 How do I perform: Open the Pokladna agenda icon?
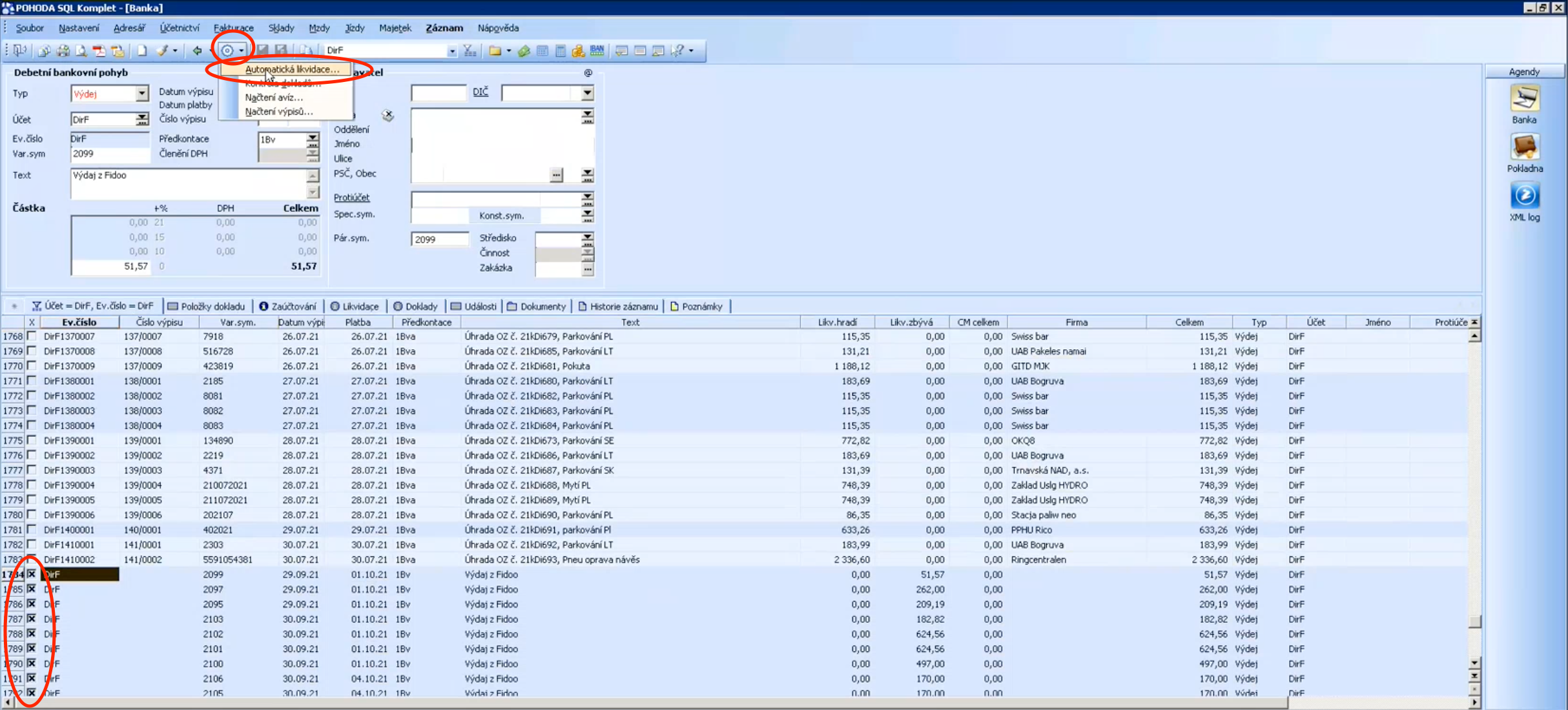1524,147
